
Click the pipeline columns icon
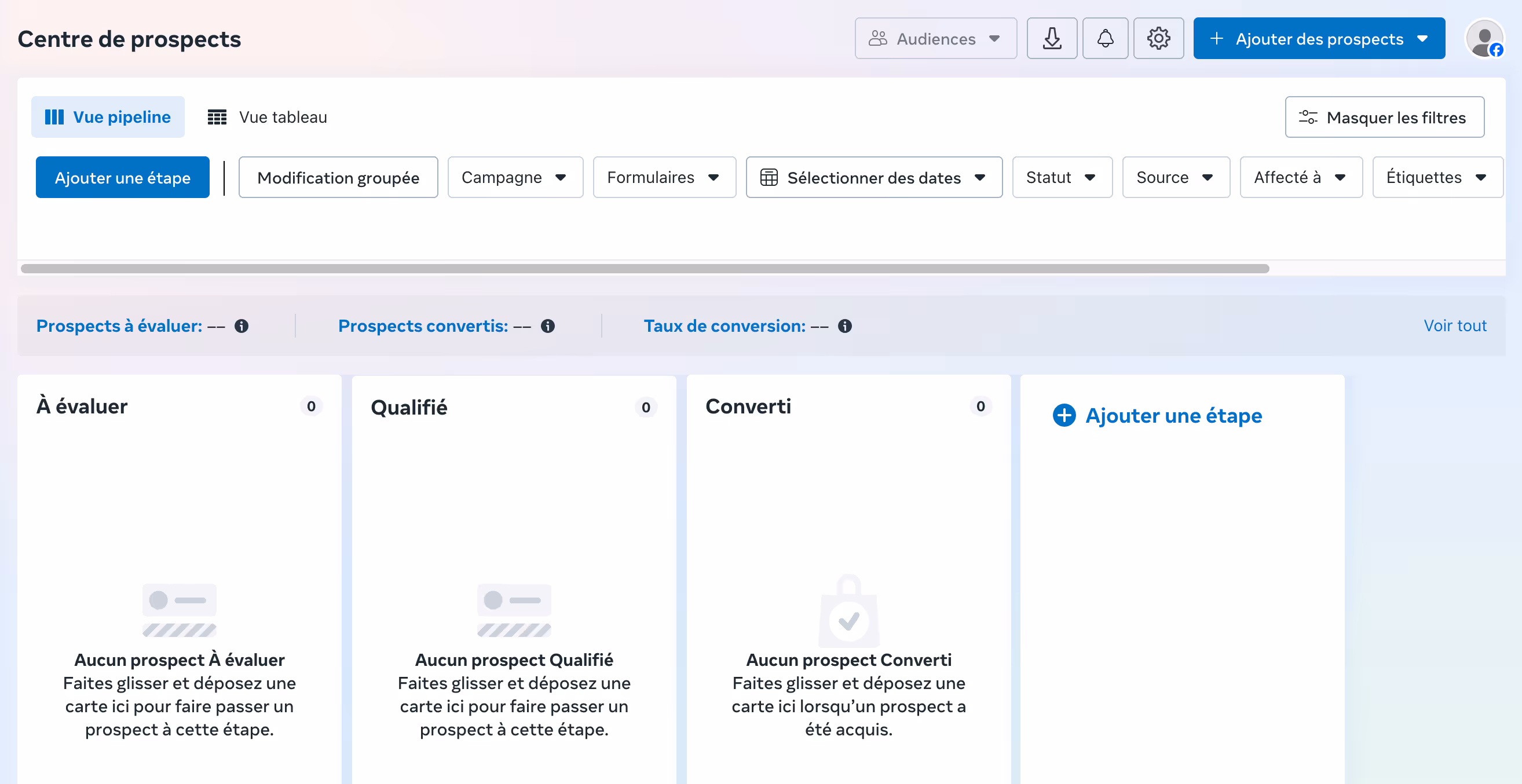coord(54,117)
